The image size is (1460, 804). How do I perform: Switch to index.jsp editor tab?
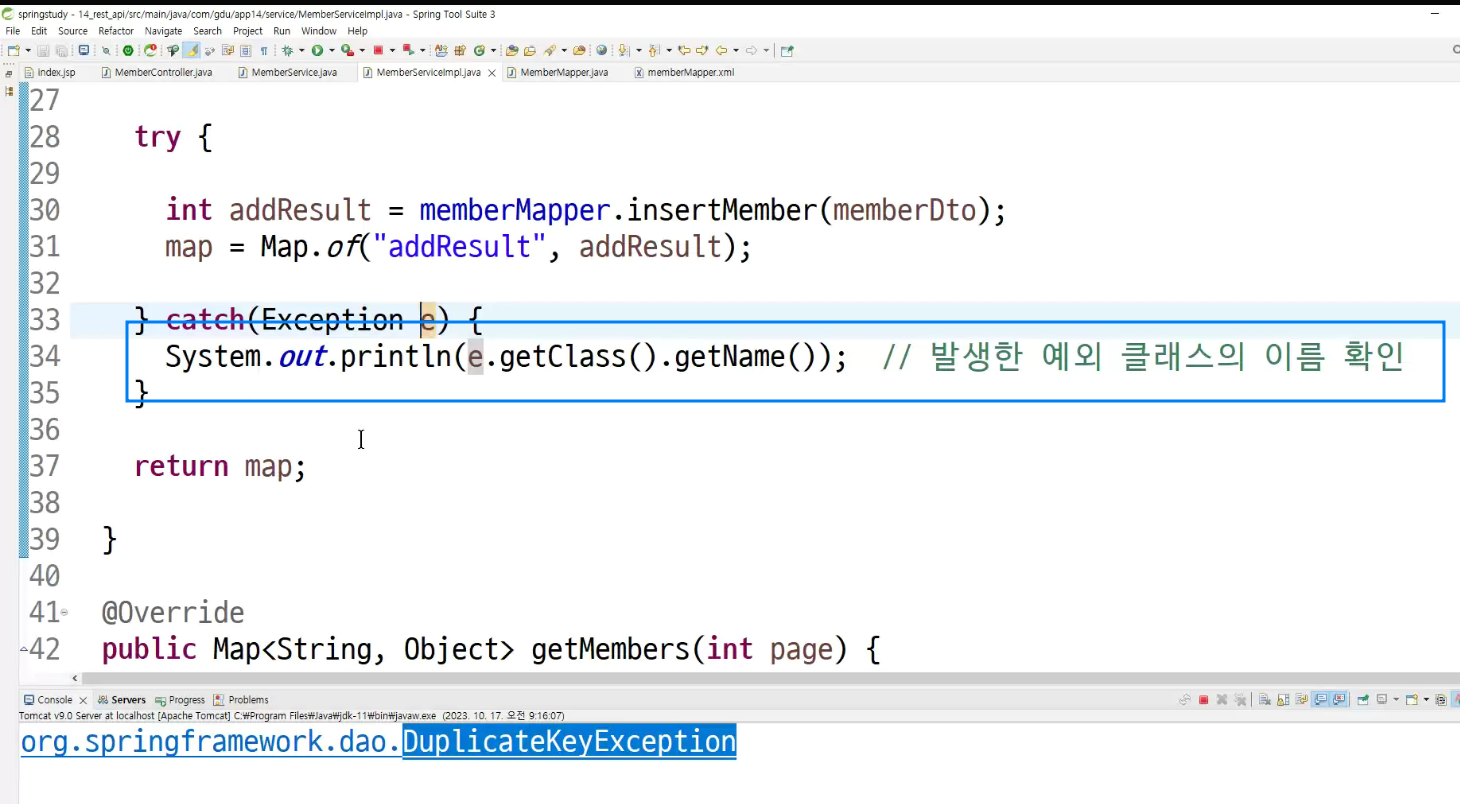point(50,72)
